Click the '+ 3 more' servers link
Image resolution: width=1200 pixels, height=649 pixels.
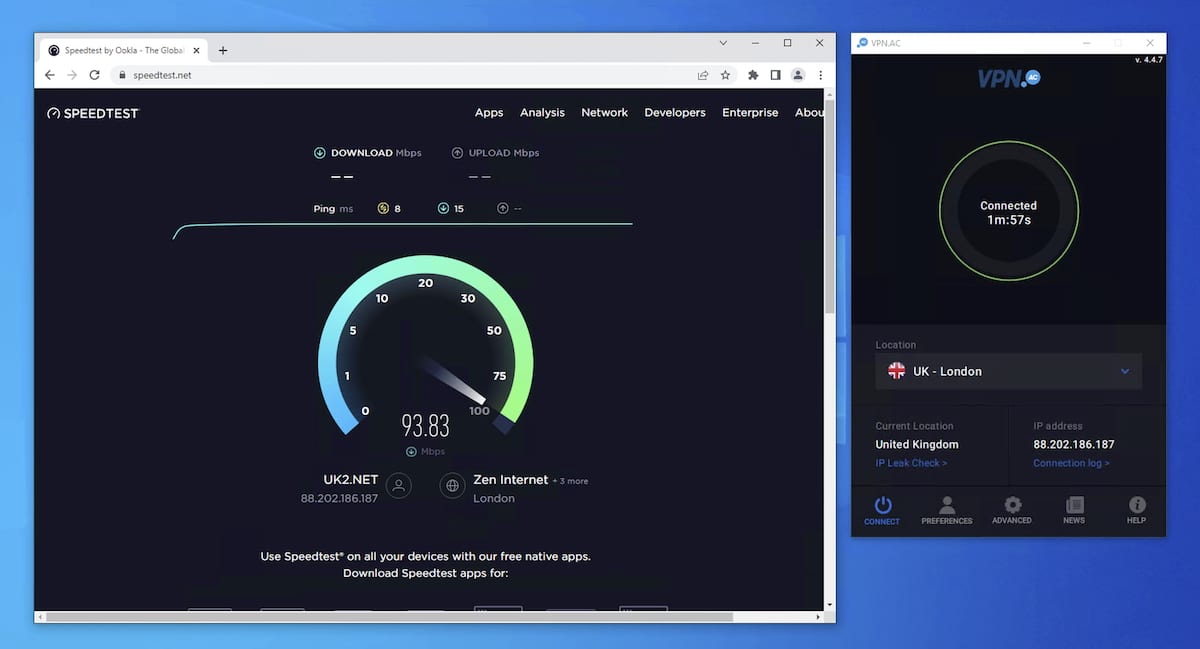pos(570,481)
